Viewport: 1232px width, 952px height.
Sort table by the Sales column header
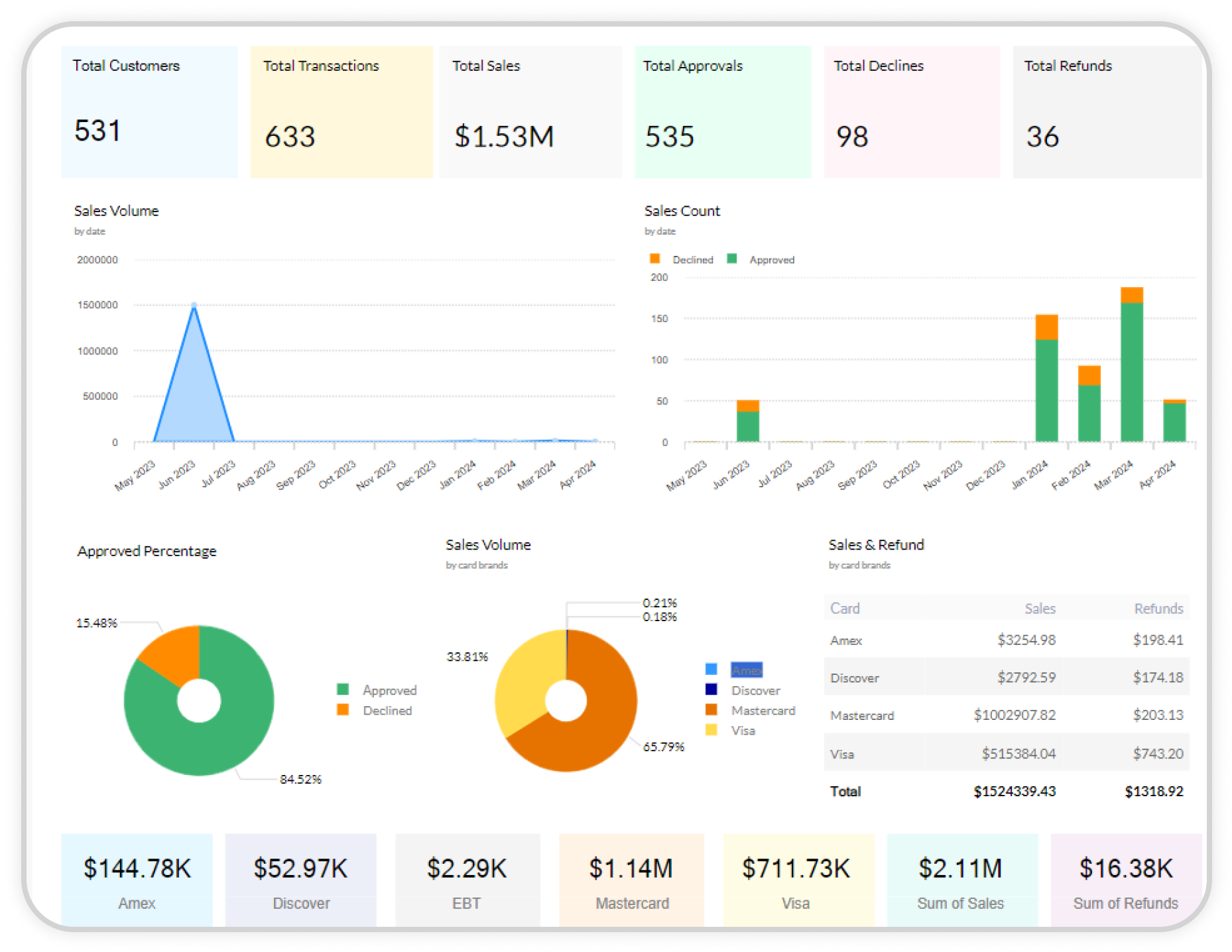(x=1040, y=608)
